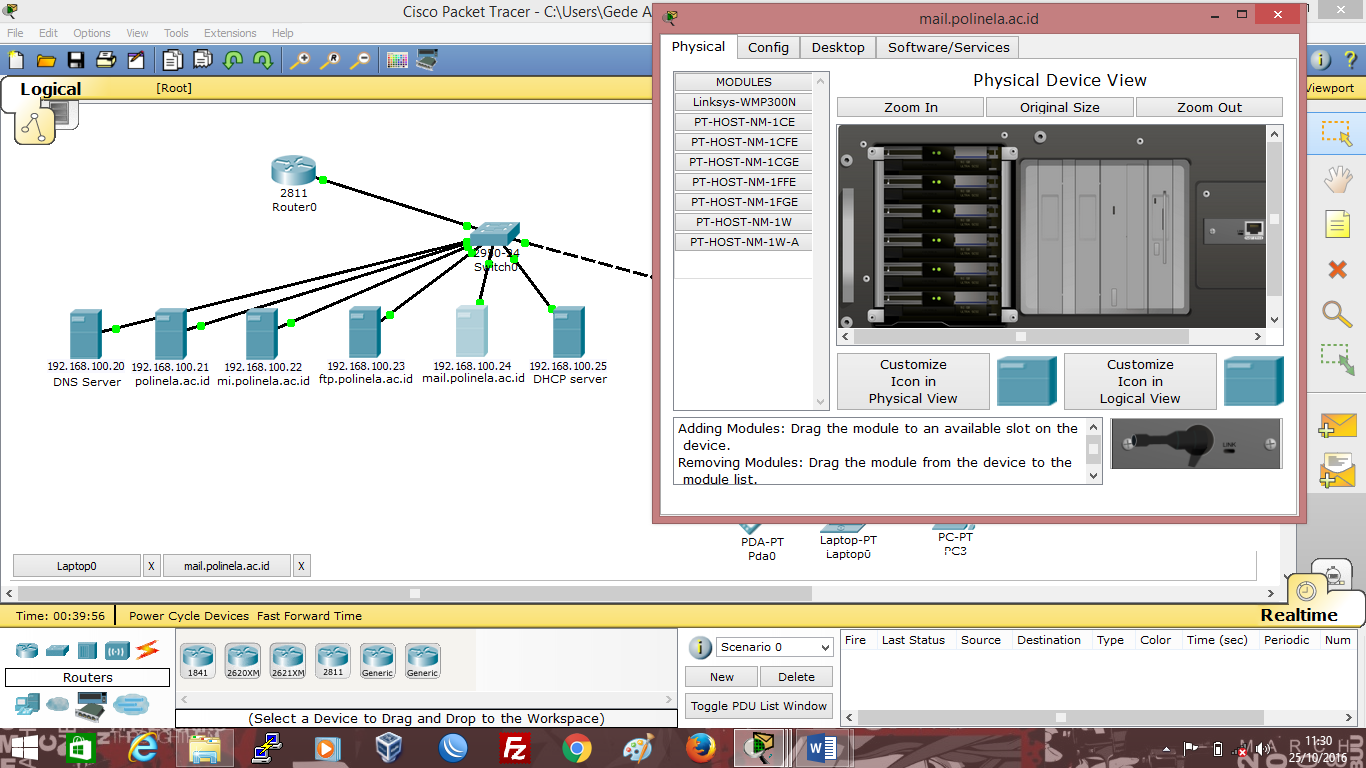Launch the Activity Wizard toolbar icon

coord(136,60)
